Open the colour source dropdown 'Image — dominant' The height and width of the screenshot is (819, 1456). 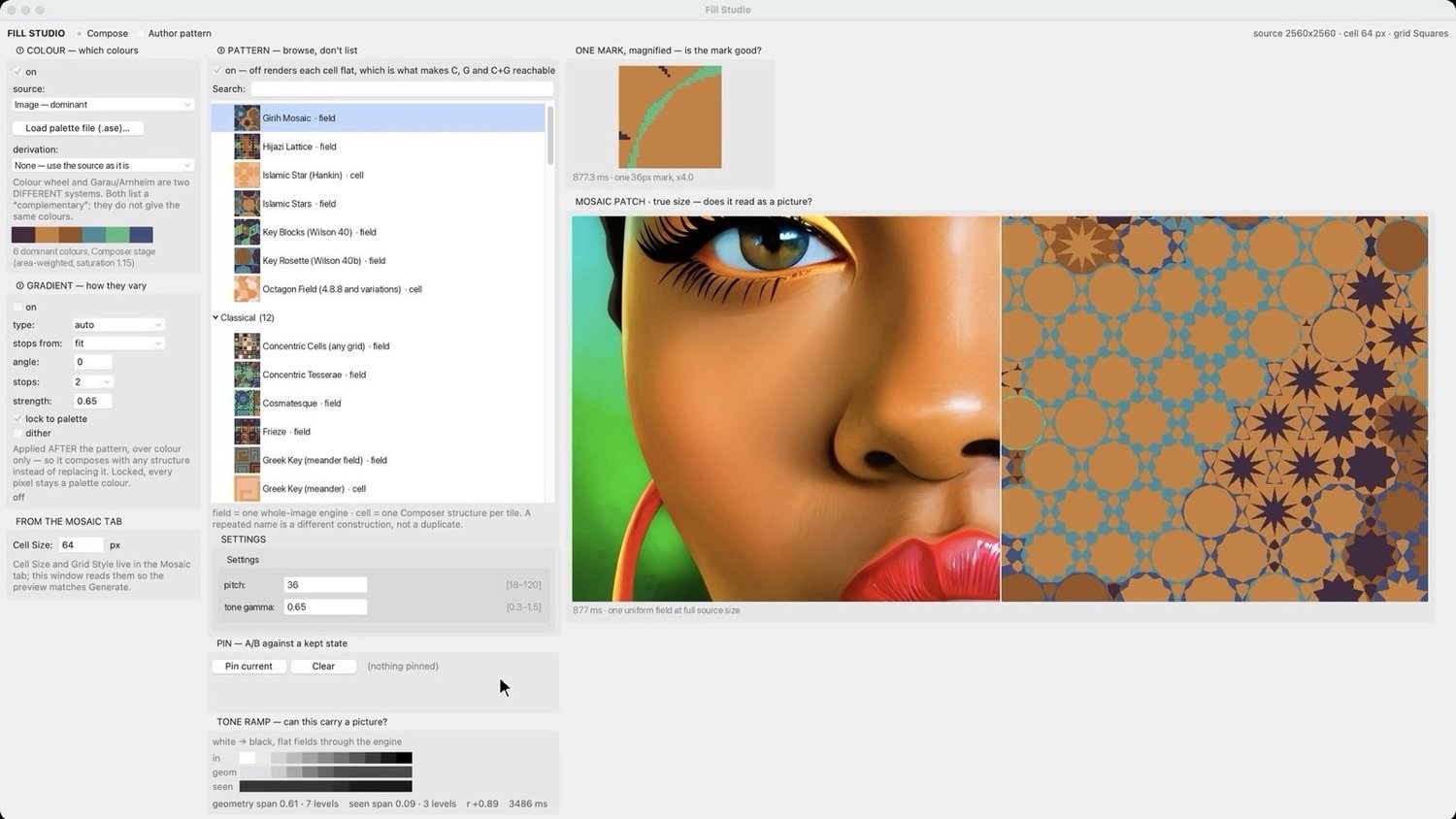pos(103,105)
